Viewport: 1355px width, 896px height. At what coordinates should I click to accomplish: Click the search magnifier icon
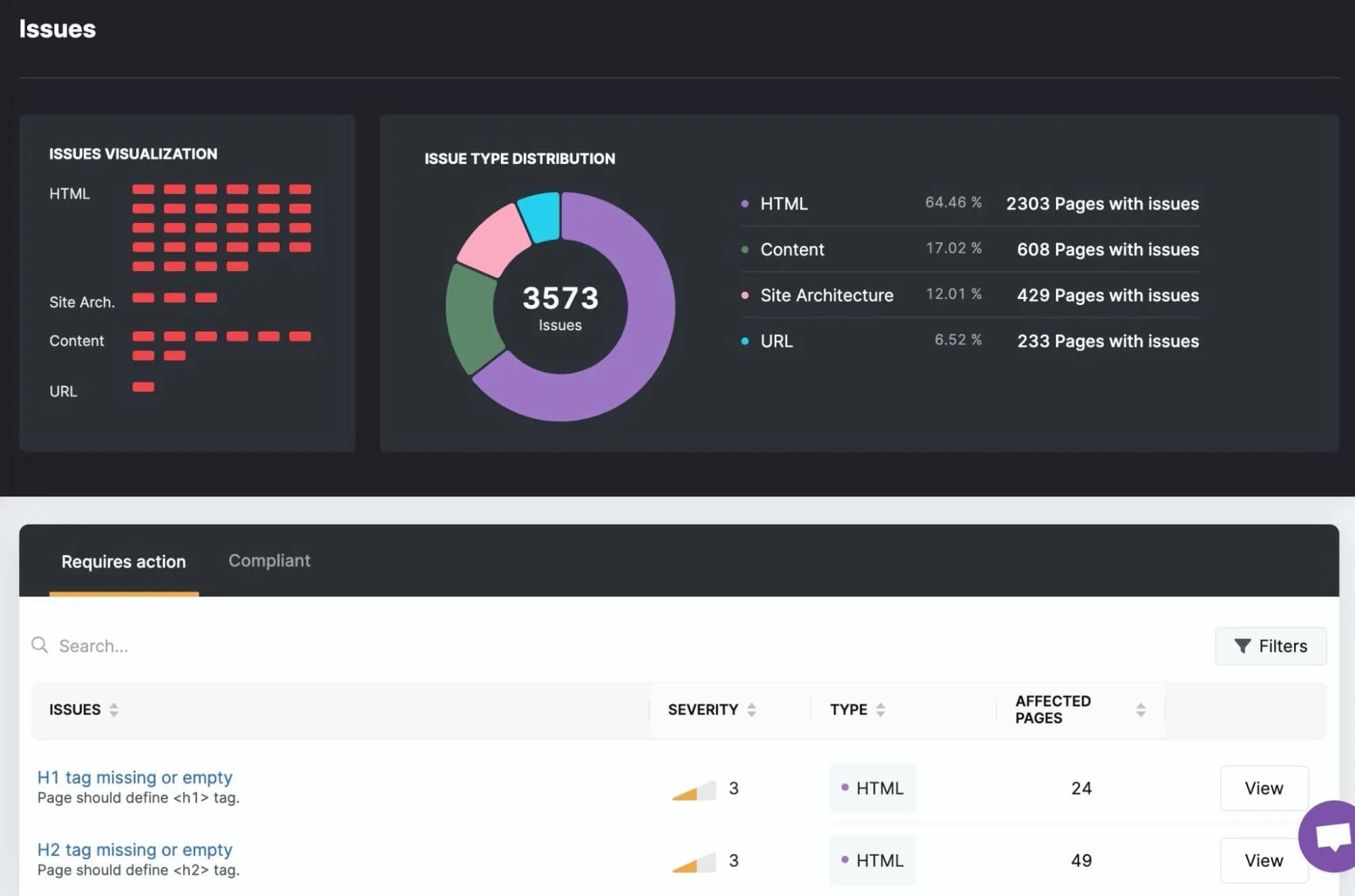pos(40,645)
